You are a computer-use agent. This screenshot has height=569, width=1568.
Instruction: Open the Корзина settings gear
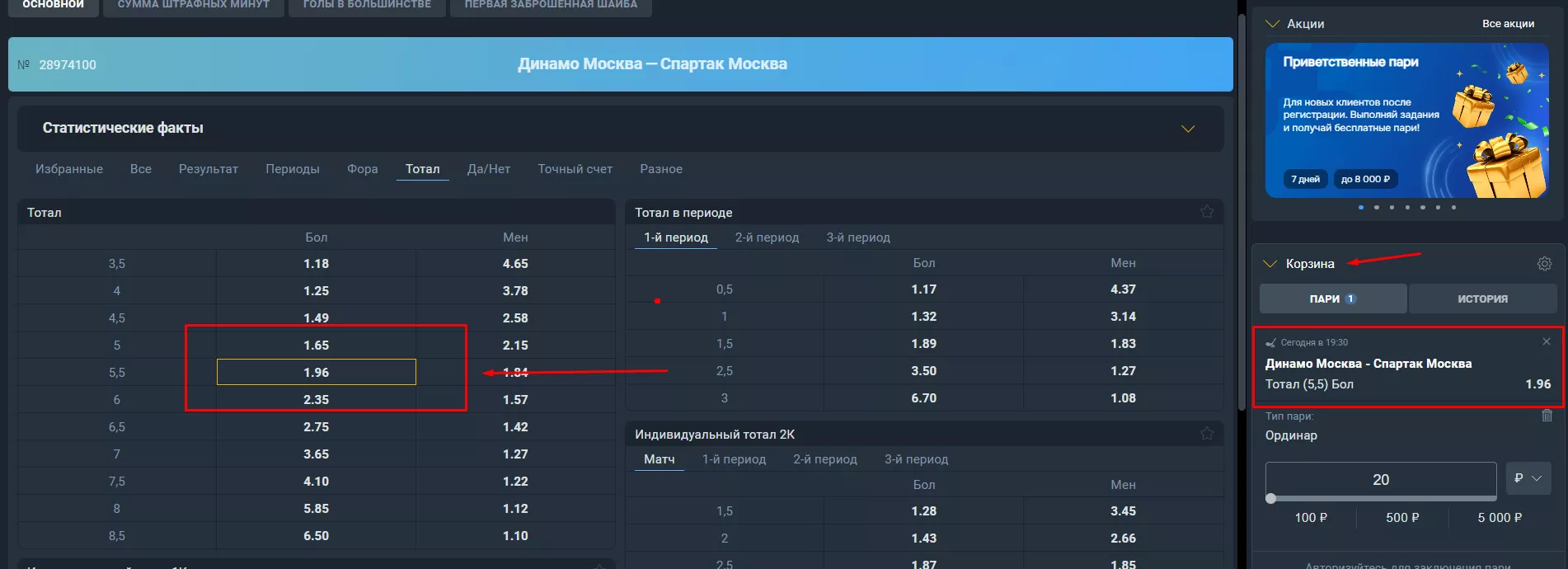click(x=1544, y=264)
